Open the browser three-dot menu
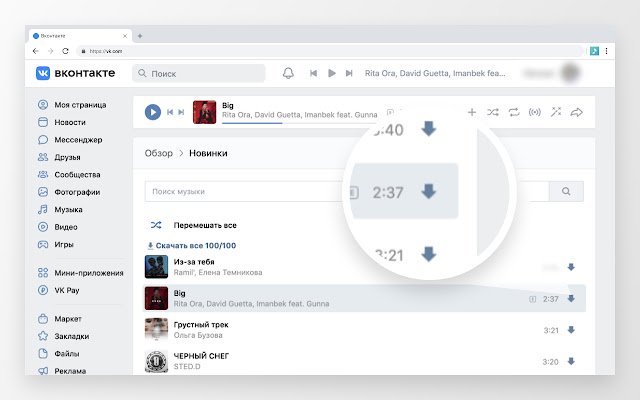 [x=607, y=51]
